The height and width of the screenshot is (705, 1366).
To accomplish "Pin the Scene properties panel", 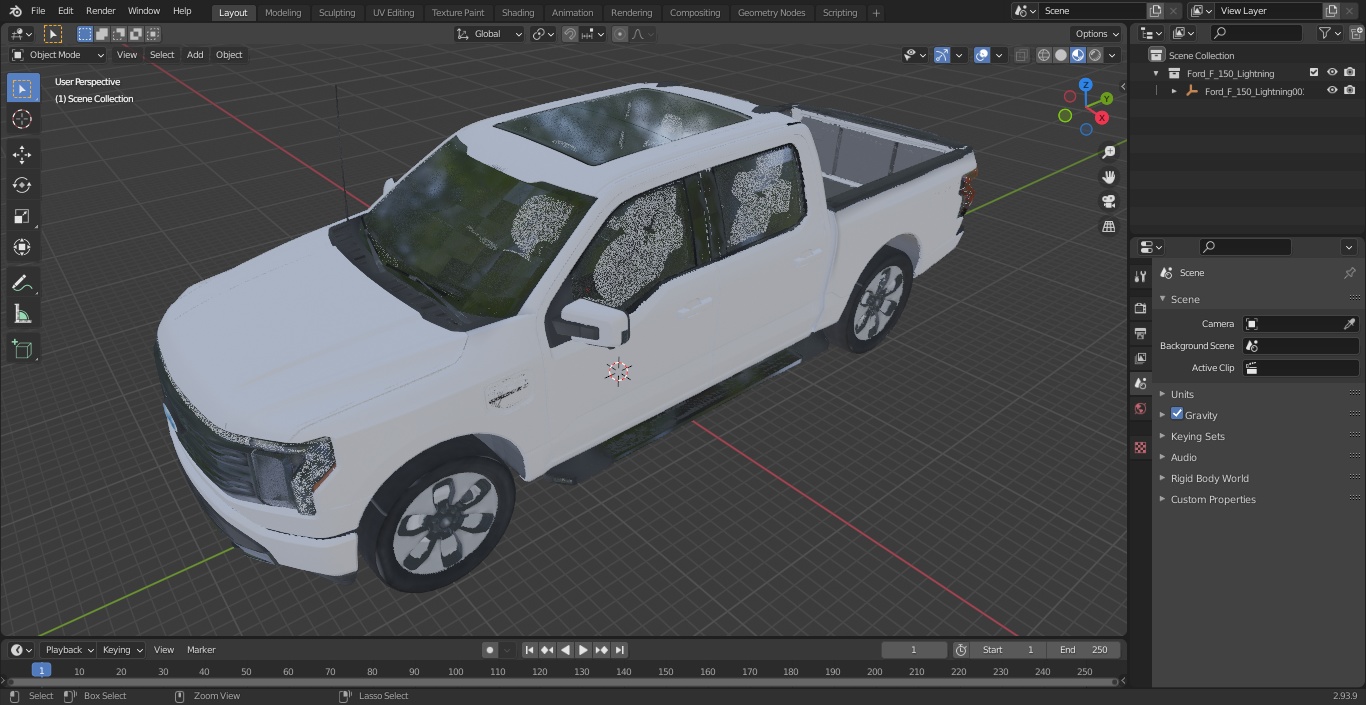I will [1349, 273].
